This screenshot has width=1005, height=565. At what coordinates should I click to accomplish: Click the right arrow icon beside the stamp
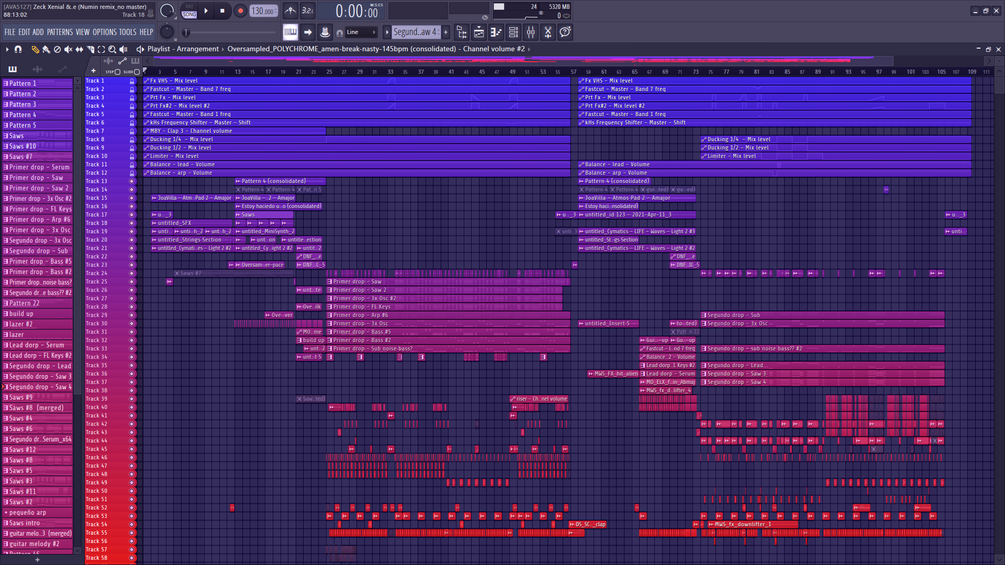click(308, 32)
